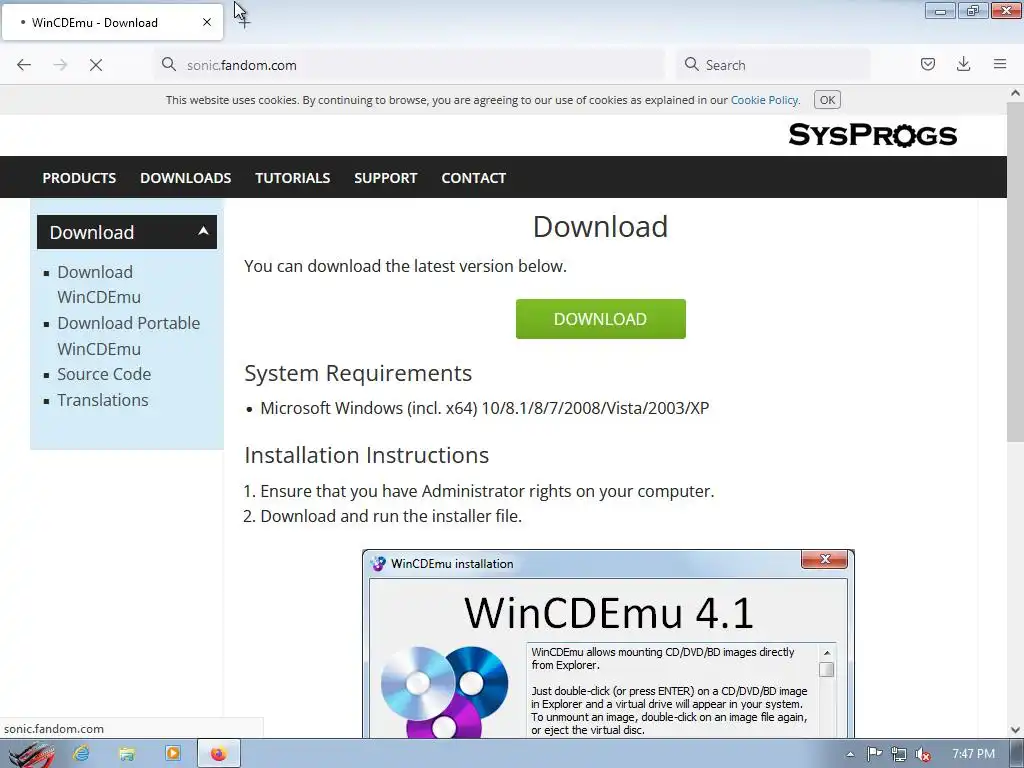Click the WinCDEmu installation screenshot image

(x=608, y=644)
